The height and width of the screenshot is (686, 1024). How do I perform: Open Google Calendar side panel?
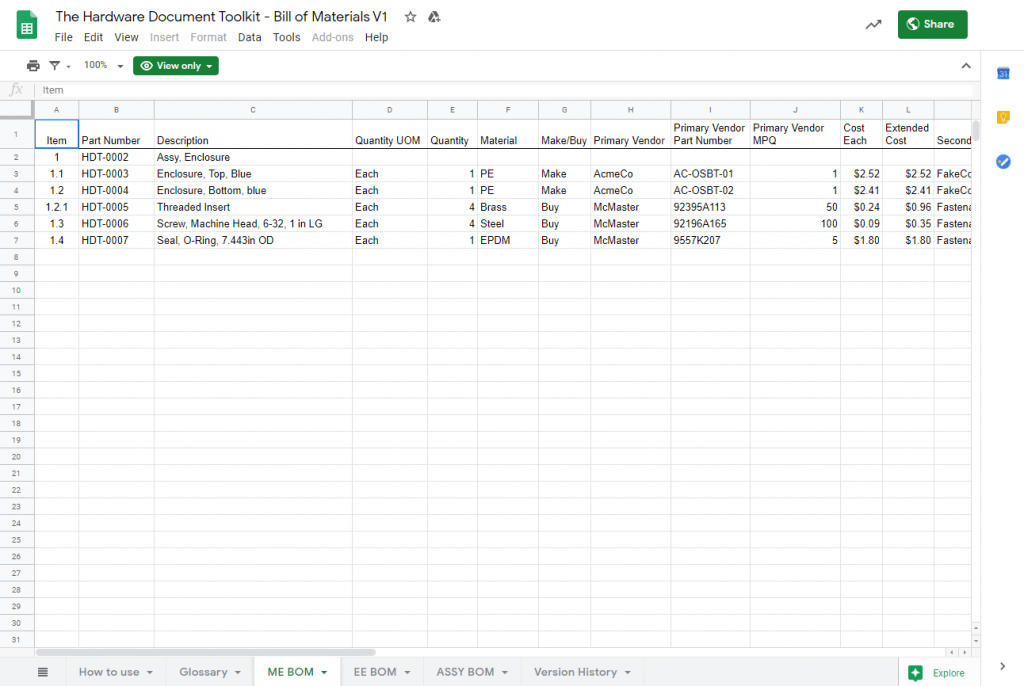pos(1003,73)
